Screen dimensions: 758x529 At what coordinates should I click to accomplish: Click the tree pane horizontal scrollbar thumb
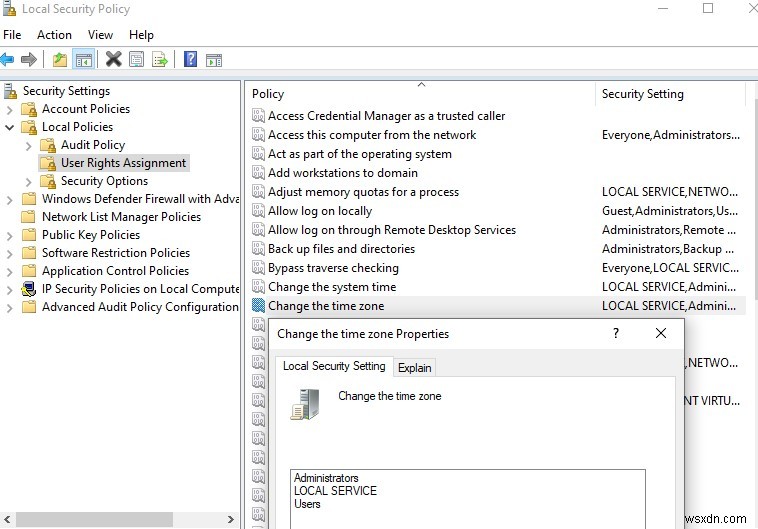(94, 520)
